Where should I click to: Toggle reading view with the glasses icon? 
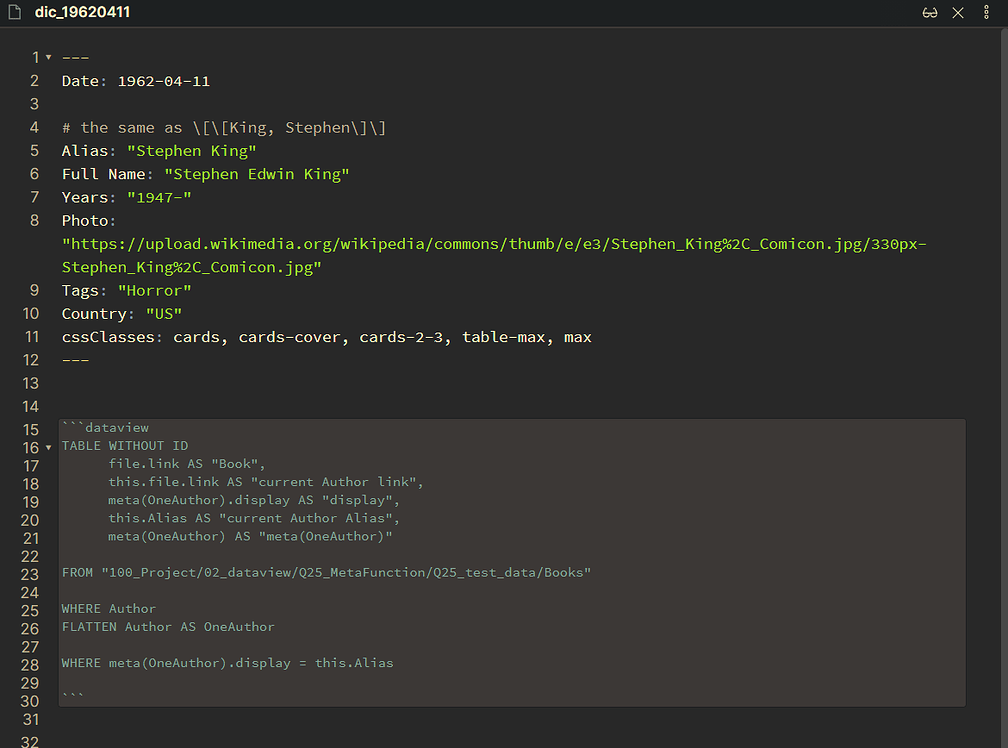tap(930, 12)
